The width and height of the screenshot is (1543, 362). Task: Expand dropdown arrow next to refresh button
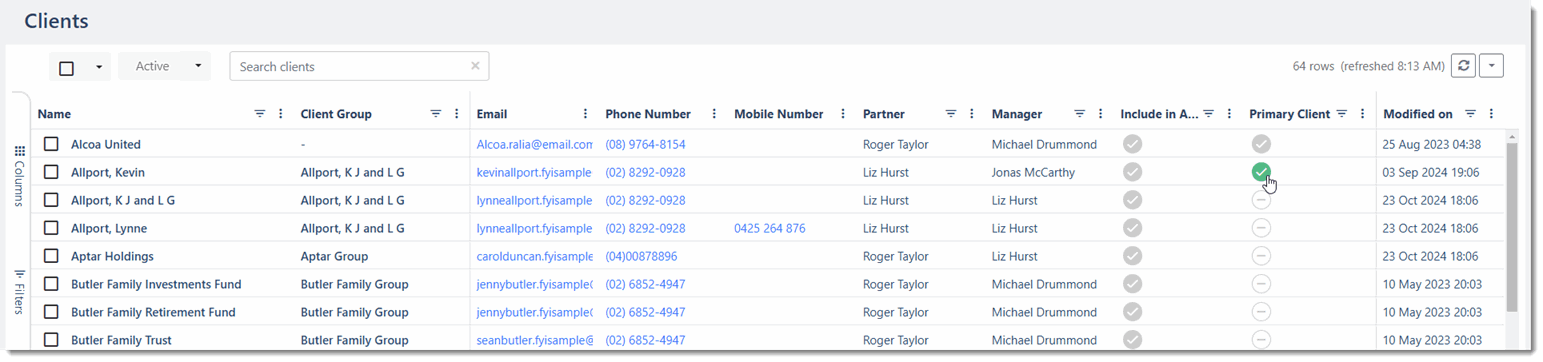click(1491, 66)
